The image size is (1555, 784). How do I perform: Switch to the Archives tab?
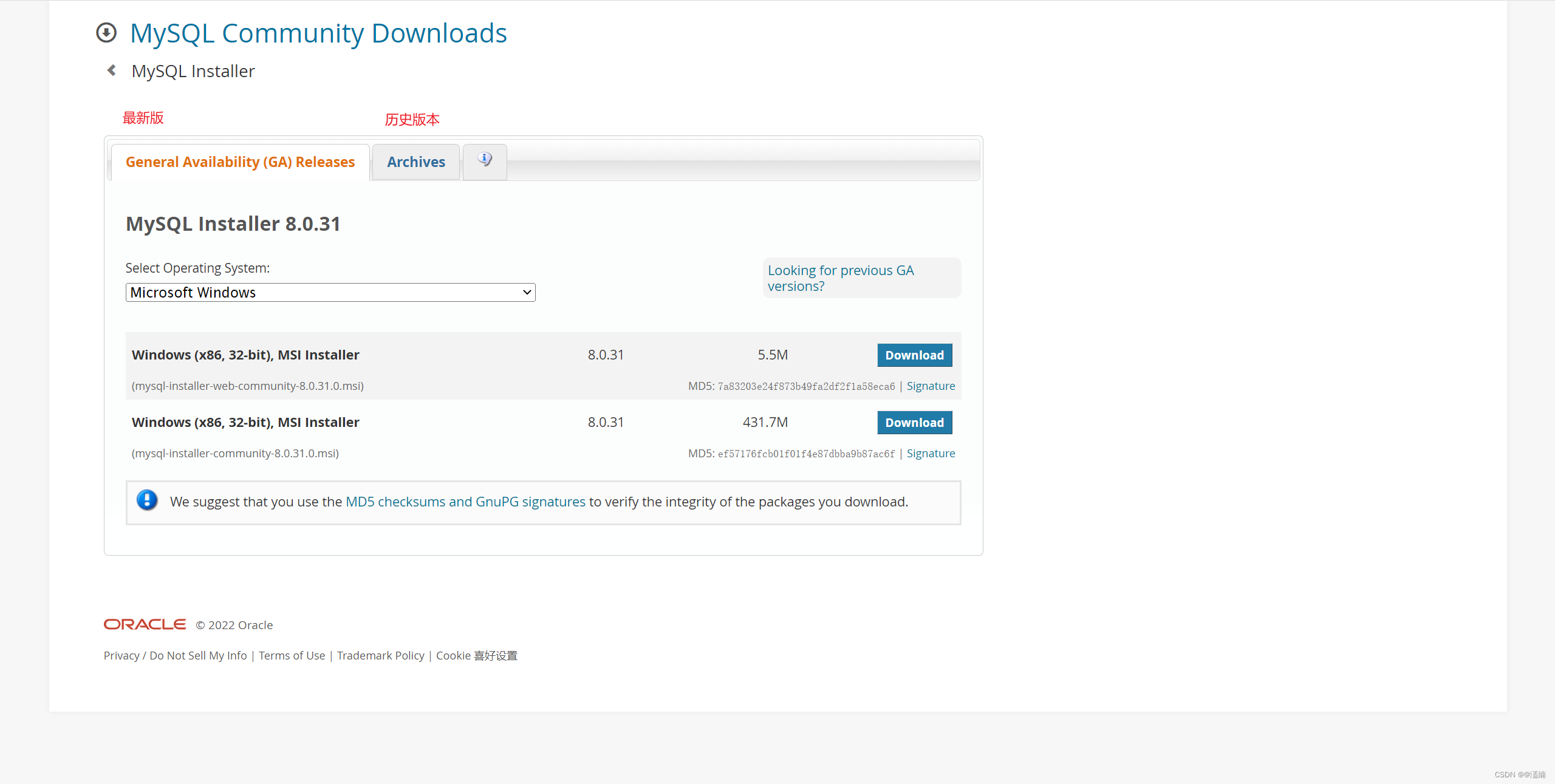pyautogui.click(x=416, y=162)
